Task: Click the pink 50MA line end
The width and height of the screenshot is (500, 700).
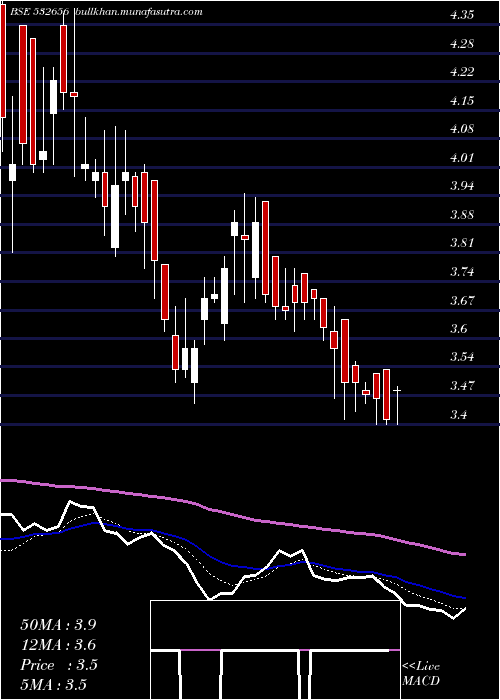Action: (463, 554)
